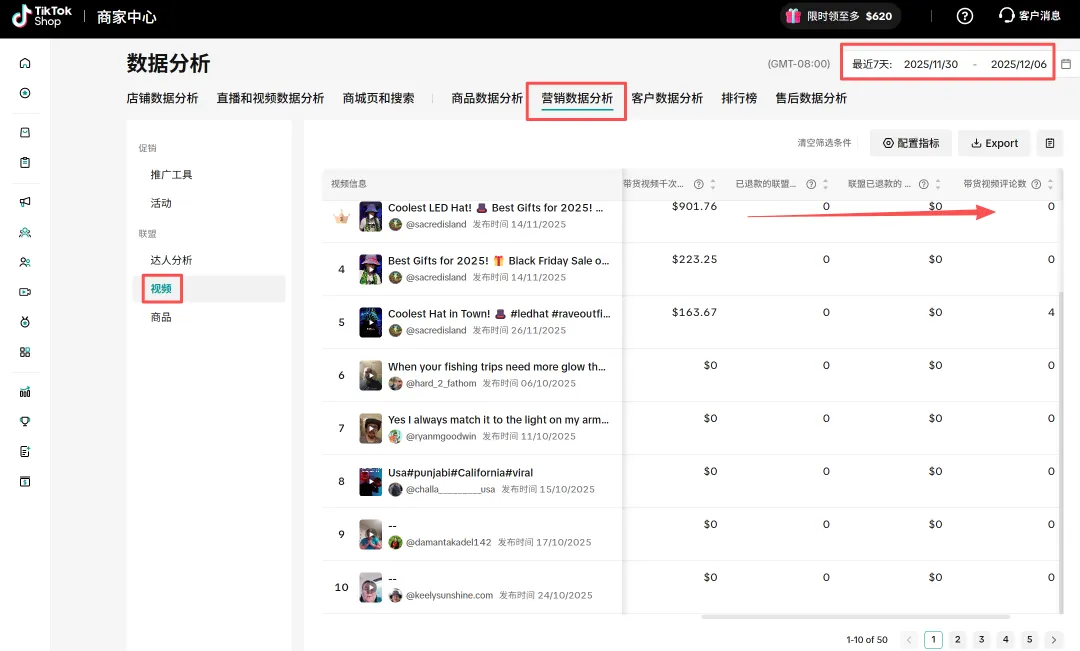Click the megaphone marketing icon in sidebar
This screenshot has width=1080, height=651.
click(25, 202)
